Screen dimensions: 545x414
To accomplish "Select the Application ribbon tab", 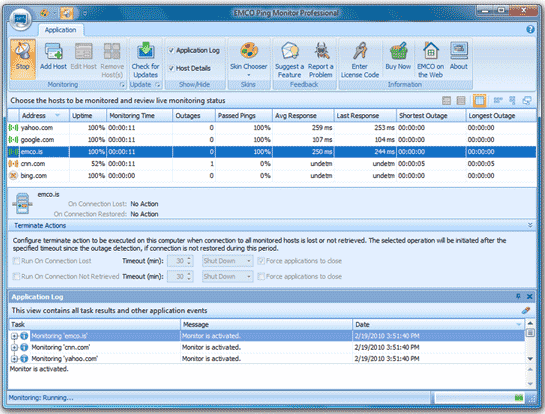I will click(60, 30).
